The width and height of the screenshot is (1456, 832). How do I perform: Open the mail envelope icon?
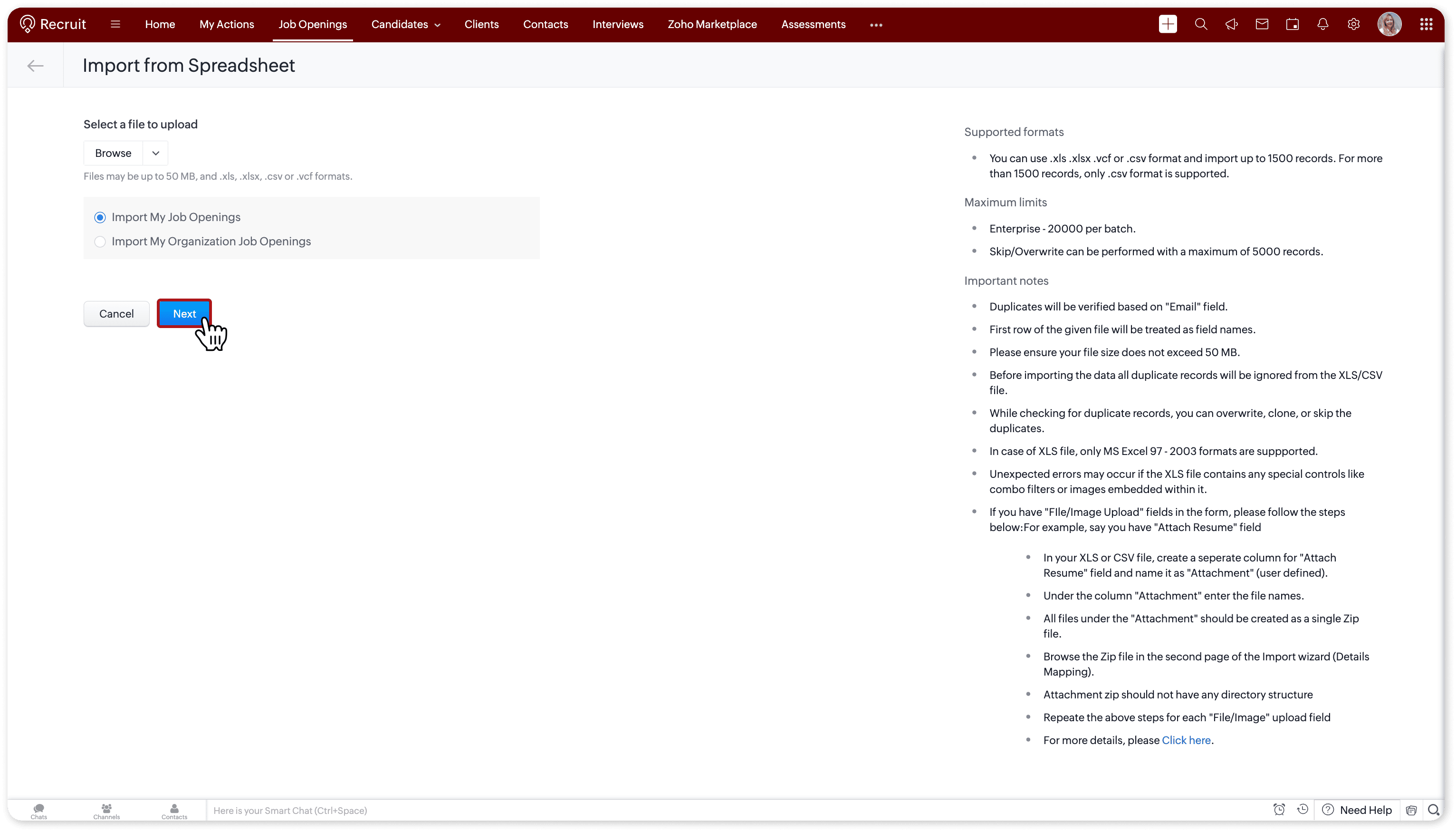[x=1262, y=25]
